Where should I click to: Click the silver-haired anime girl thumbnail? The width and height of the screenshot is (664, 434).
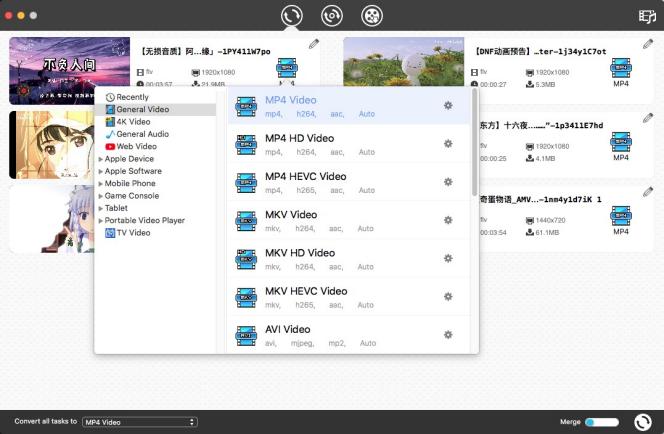(52, 219)
